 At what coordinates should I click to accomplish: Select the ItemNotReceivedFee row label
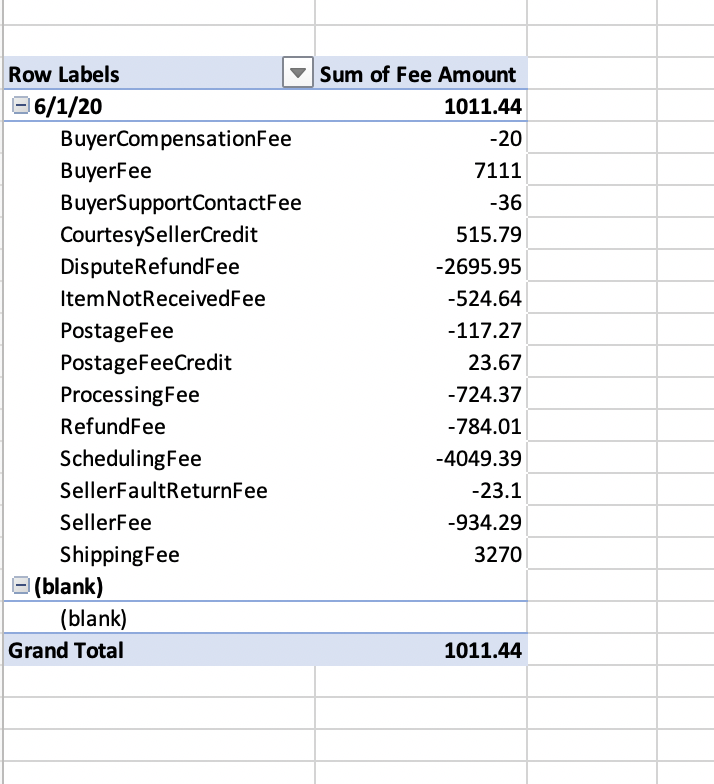(x=162, y=299)
